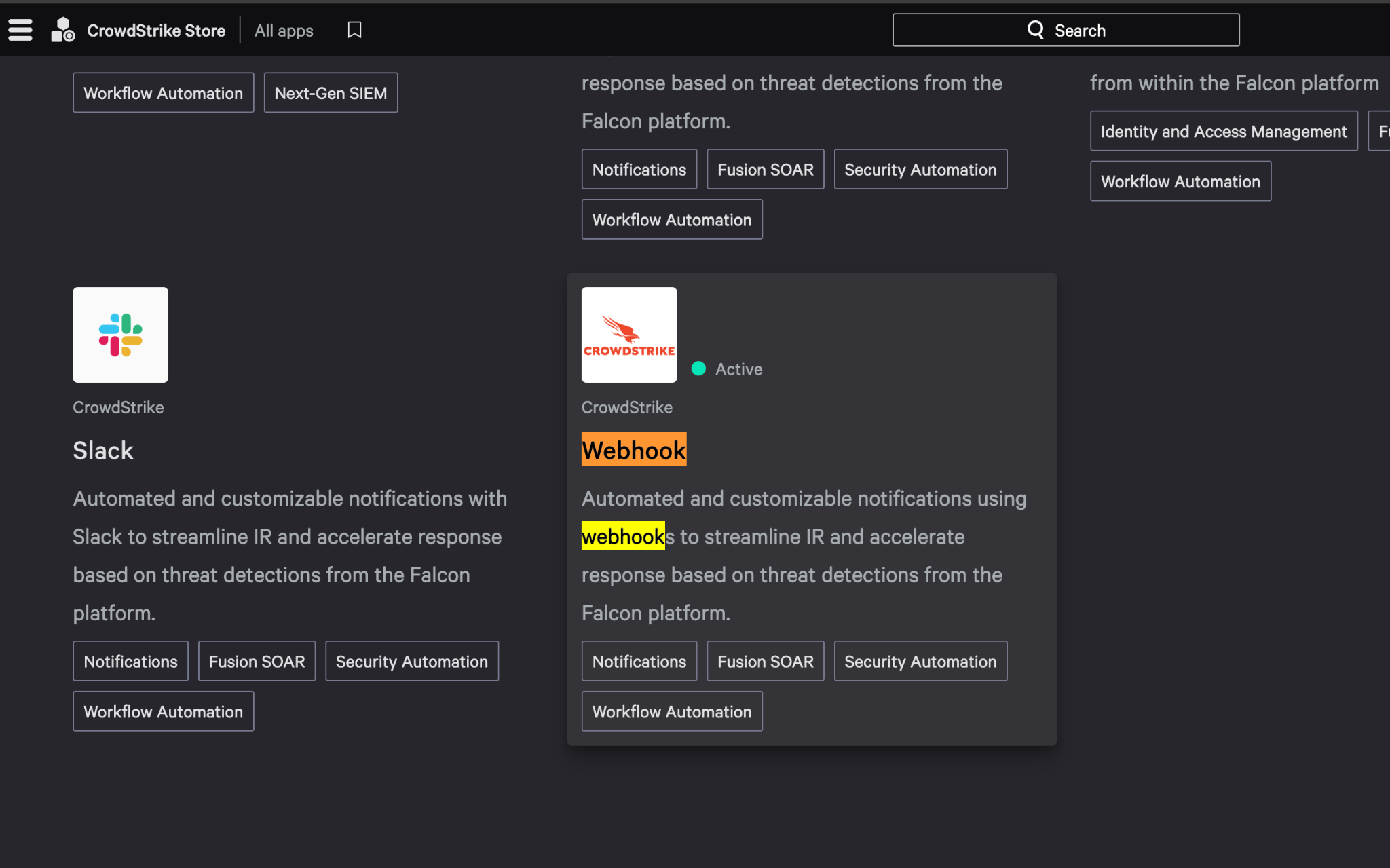This screenshot has height=868, width=1390.
Task: Open the bookmarked apps view
Action: (354, 30)
